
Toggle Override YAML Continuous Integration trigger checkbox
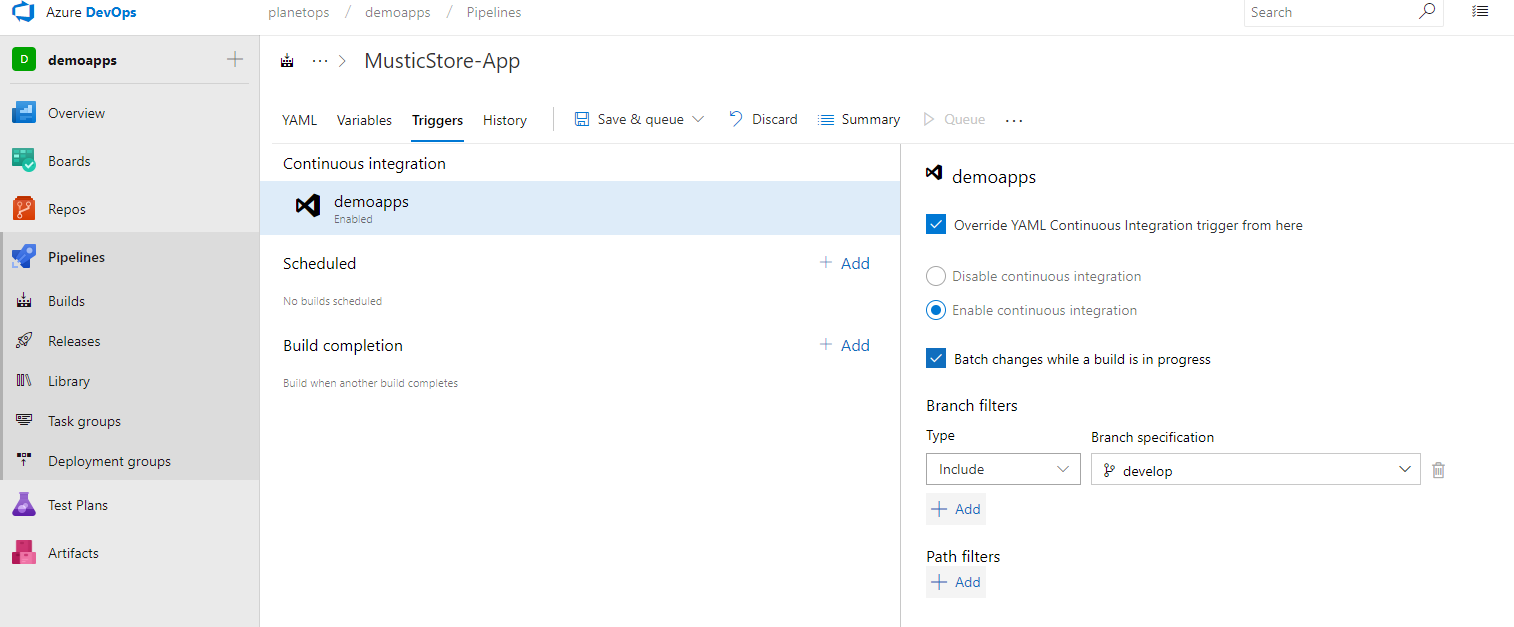pos(936,225)
